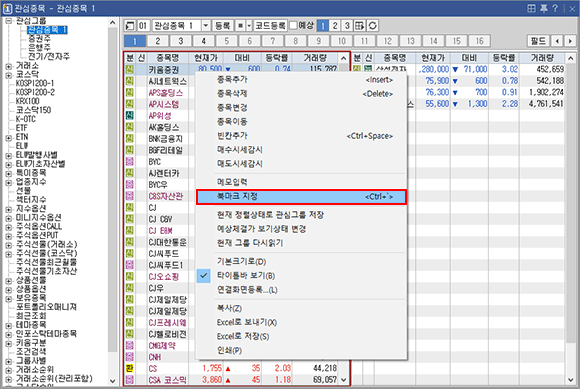Switch to group tab 4
This screenshot has height=389, width=580.
tap(203, 41)
